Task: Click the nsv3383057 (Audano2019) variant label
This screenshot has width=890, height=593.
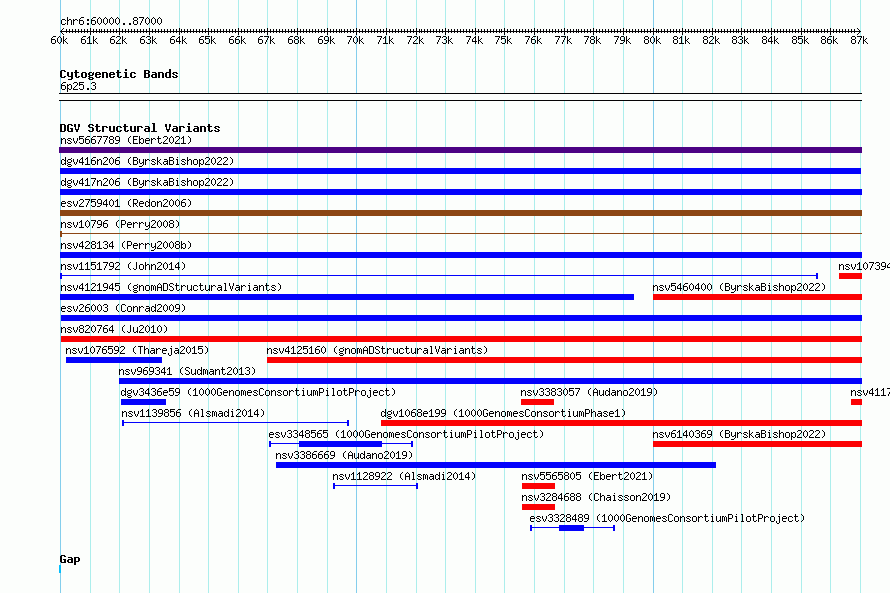Action: pyautogui.click(x=589, y=392)
